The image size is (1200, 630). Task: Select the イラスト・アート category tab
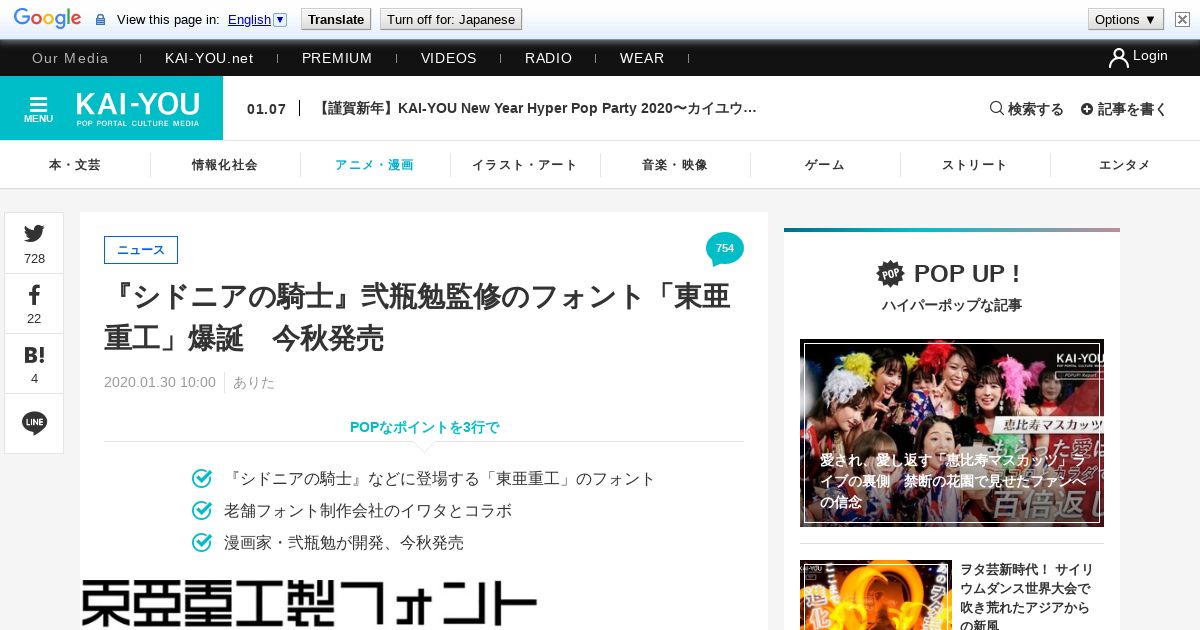525,165
